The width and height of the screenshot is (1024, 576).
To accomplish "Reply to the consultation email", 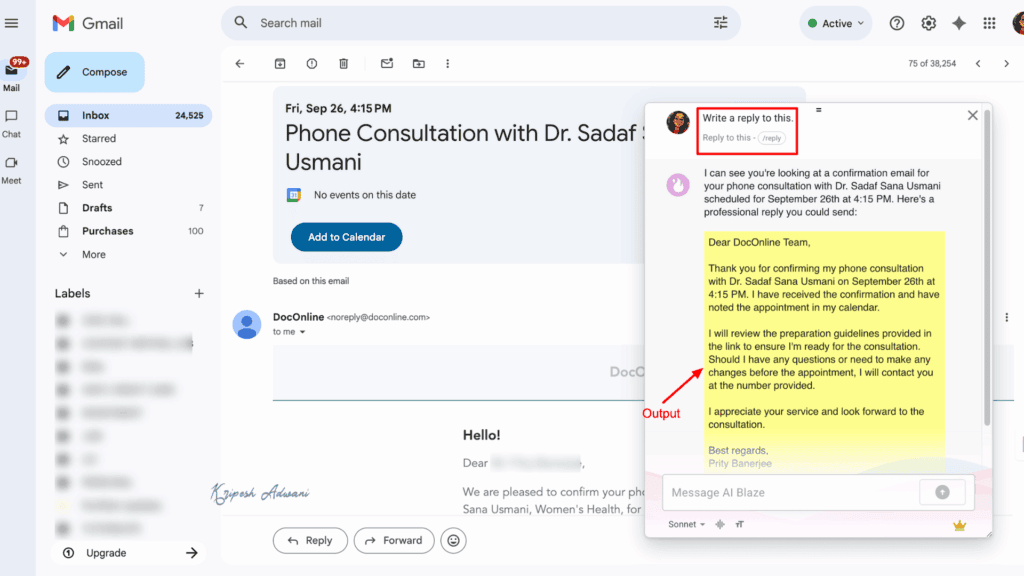I will 310,540.
